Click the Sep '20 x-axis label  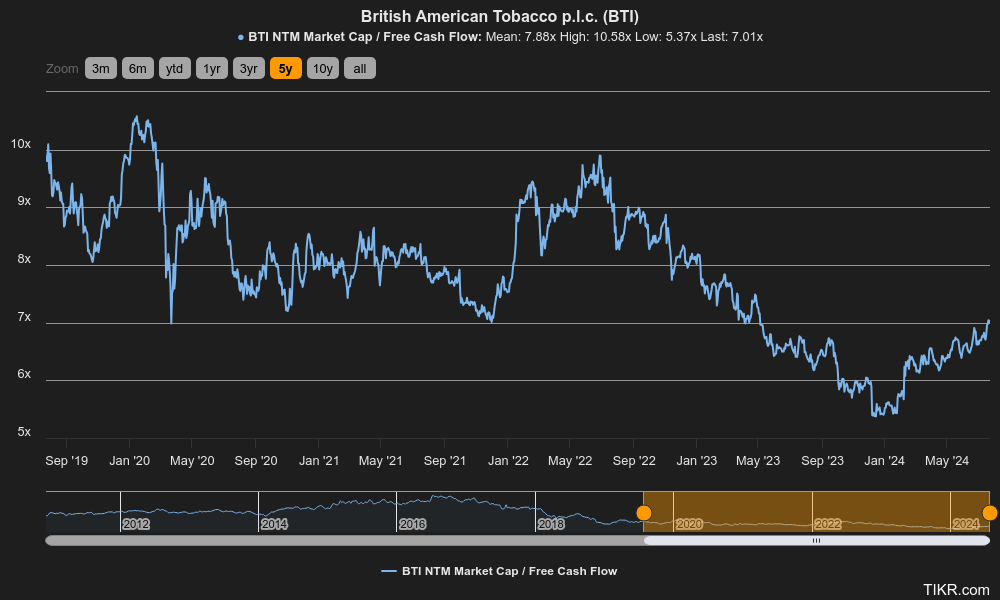pyautogui.click(x=256, y=460)
